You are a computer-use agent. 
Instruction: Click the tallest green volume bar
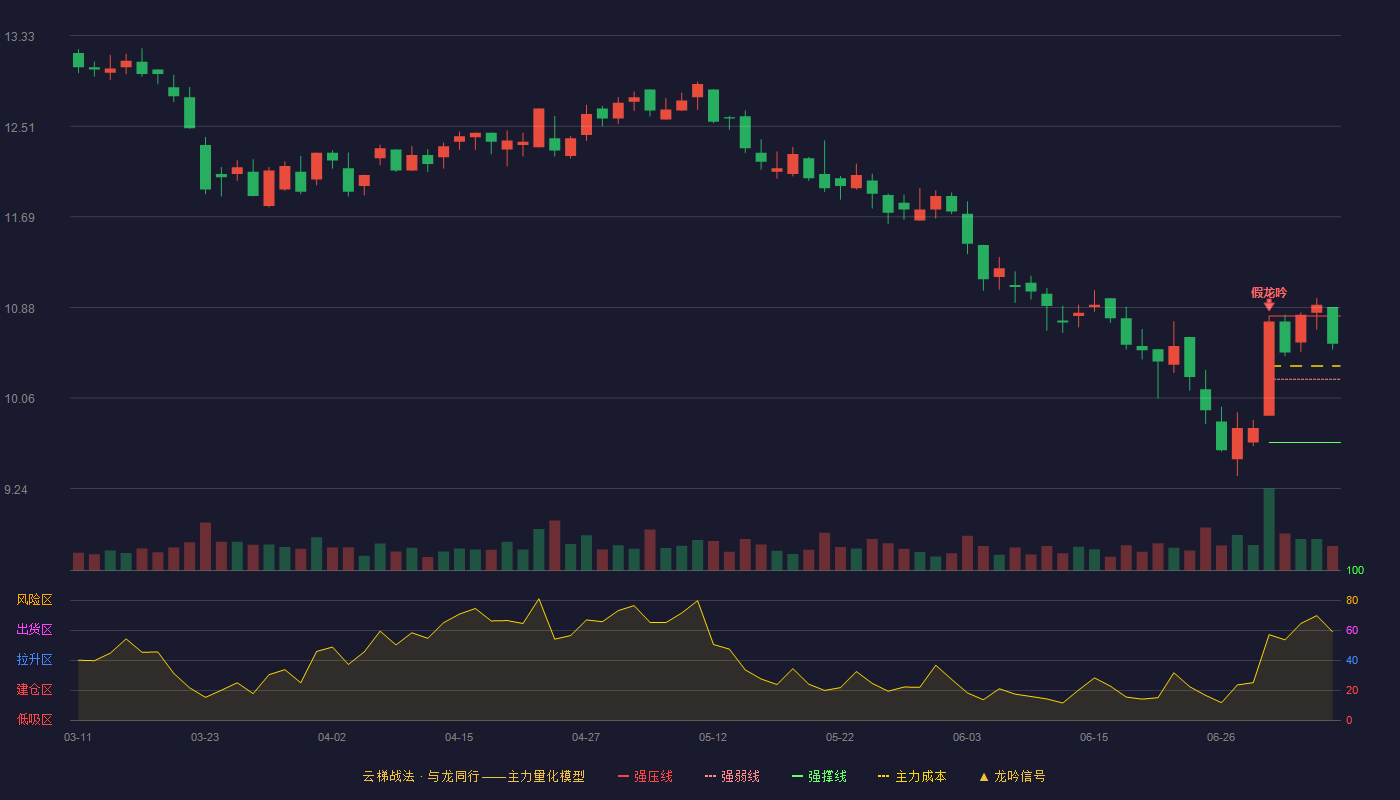click(x=1269, y=529)
